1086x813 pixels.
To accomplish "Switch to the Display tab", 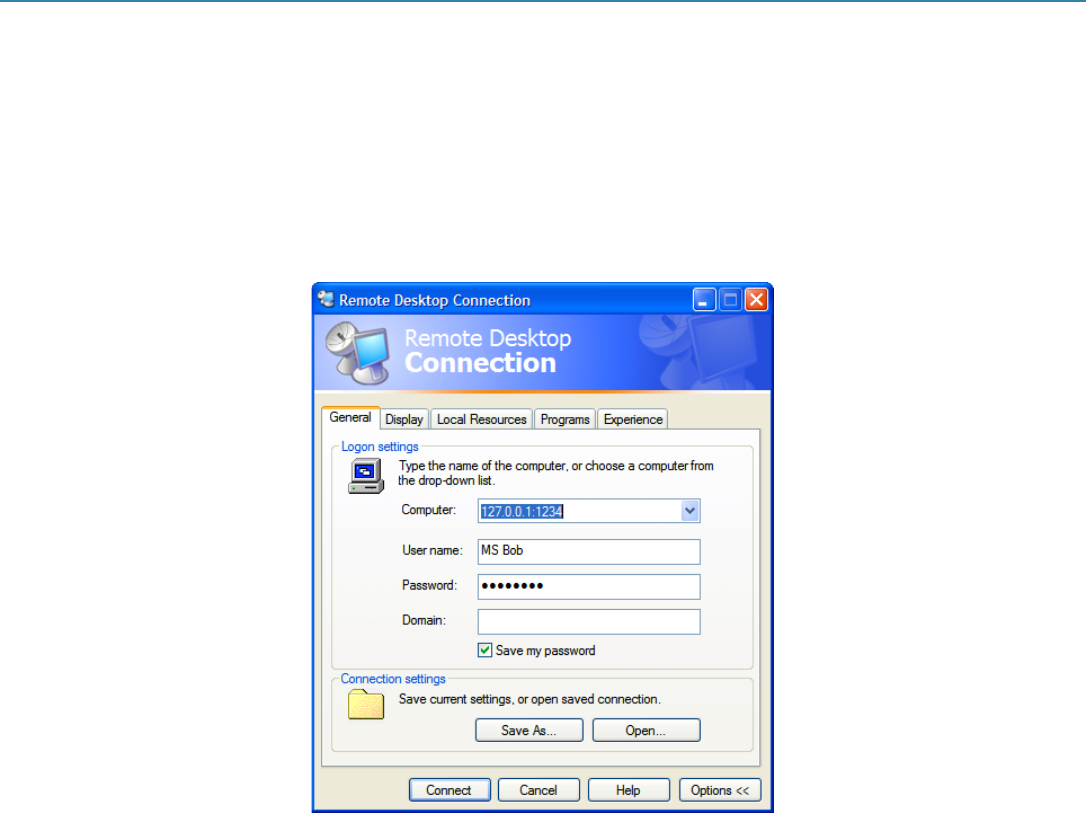I will (x=404, y=419).
